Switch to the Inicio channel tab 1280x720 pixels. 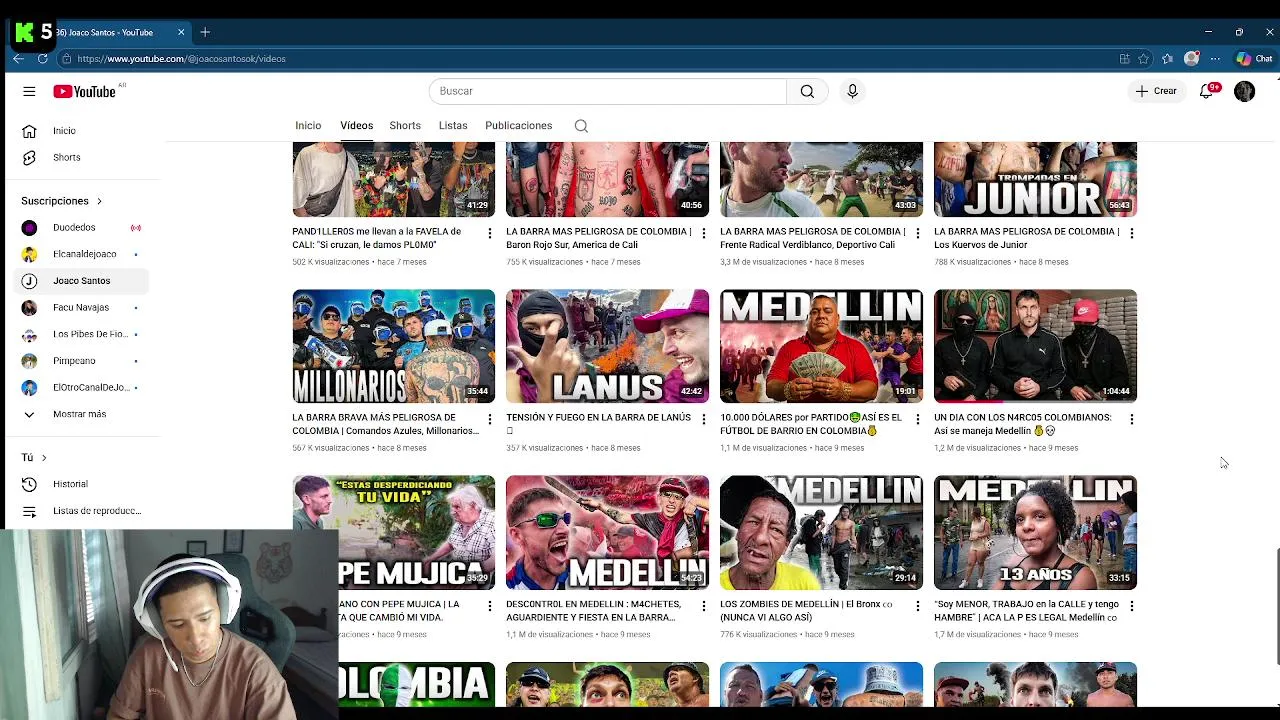coord(308,126)
